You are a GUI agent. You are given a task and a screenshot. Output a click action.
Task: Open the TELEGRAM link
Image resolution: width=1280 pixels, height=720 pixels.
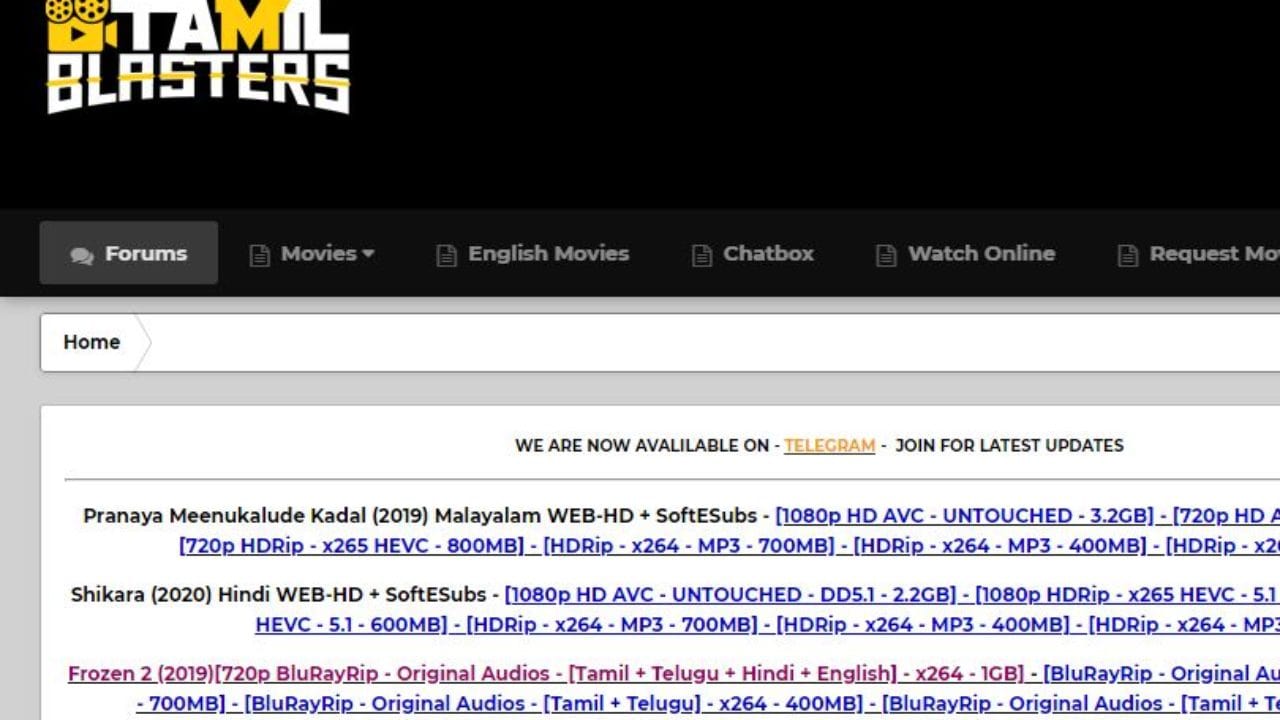click(x=829, y=445)
